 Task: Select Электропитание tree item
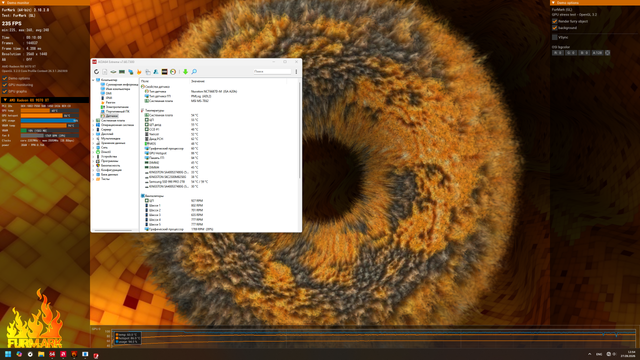pyautogui.click(x=114, y=107)
